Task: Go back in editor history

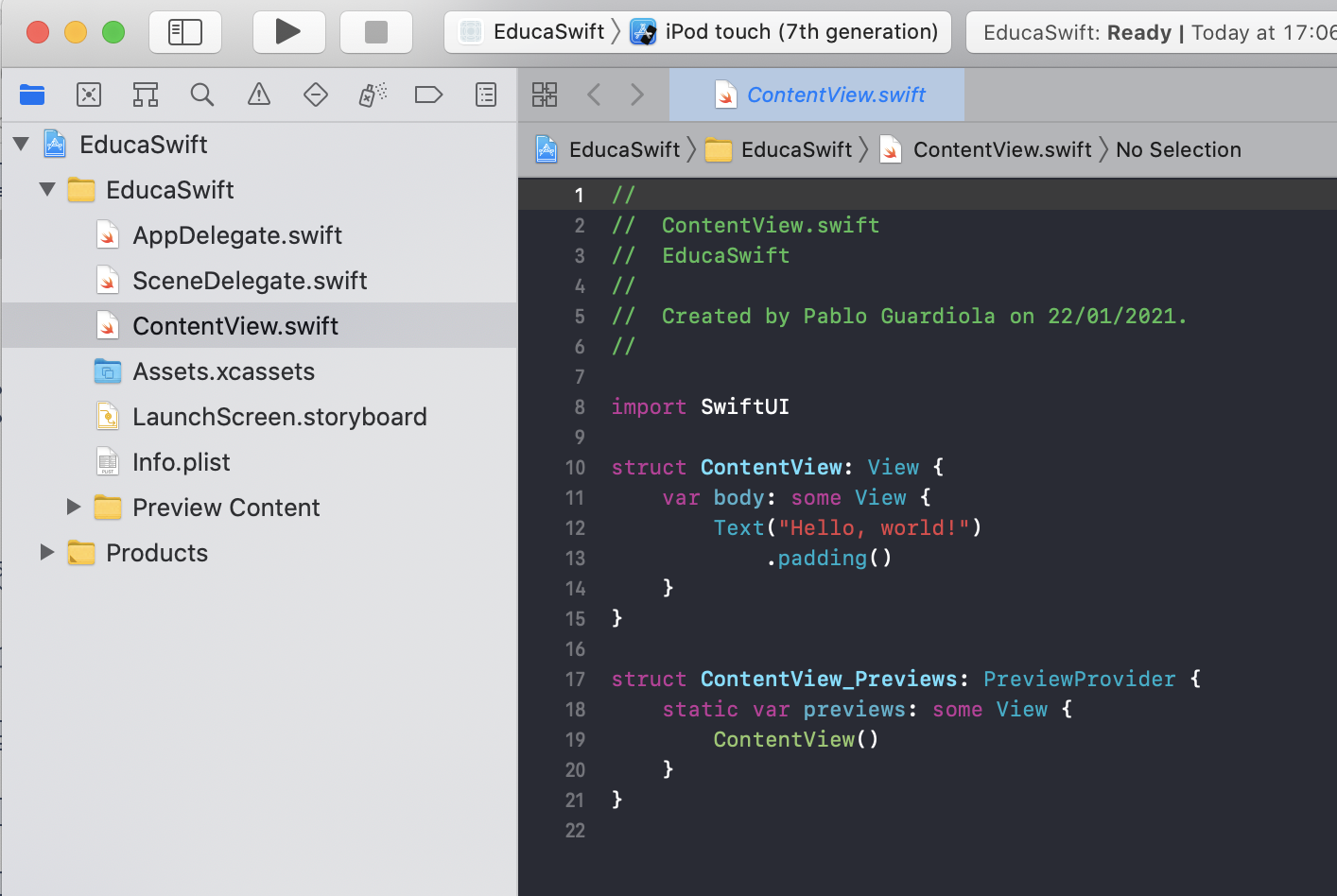Action: (x=594, y=95)
